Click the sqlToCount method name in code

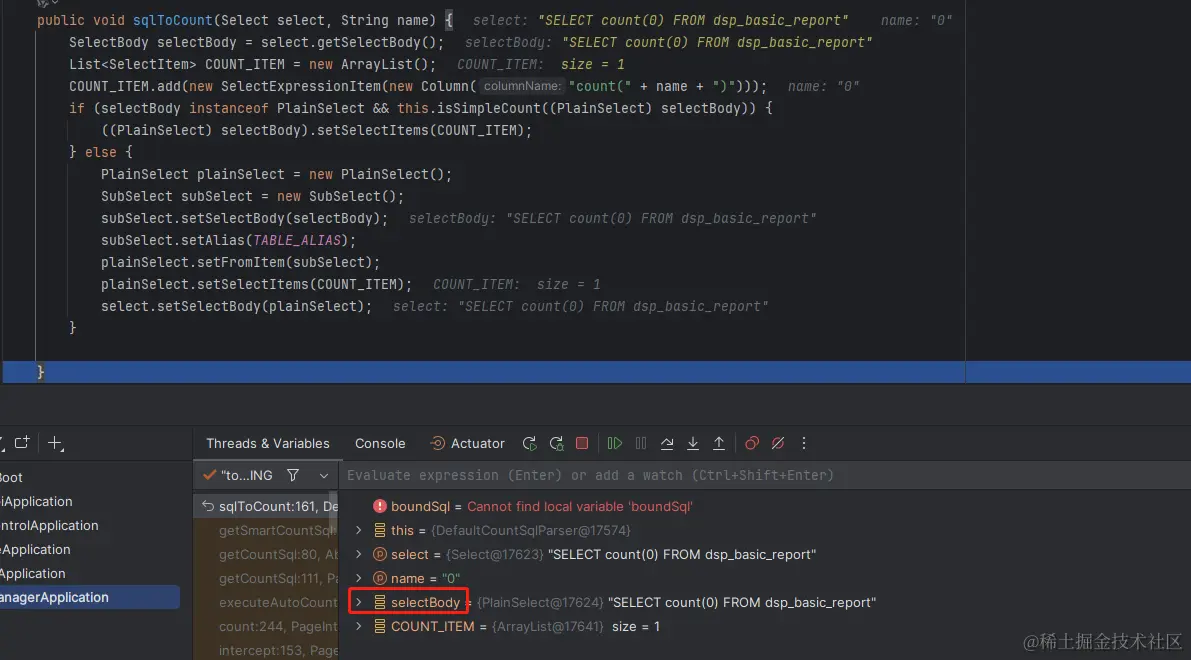tap(172, 21)
